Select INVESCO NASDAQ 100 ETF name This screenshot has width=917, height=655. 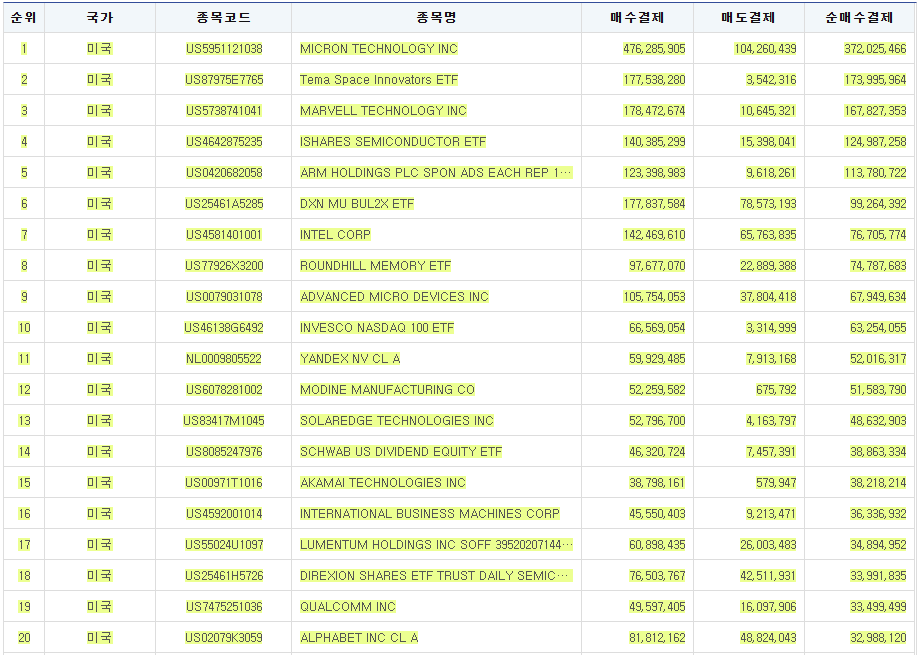(377, 328)
